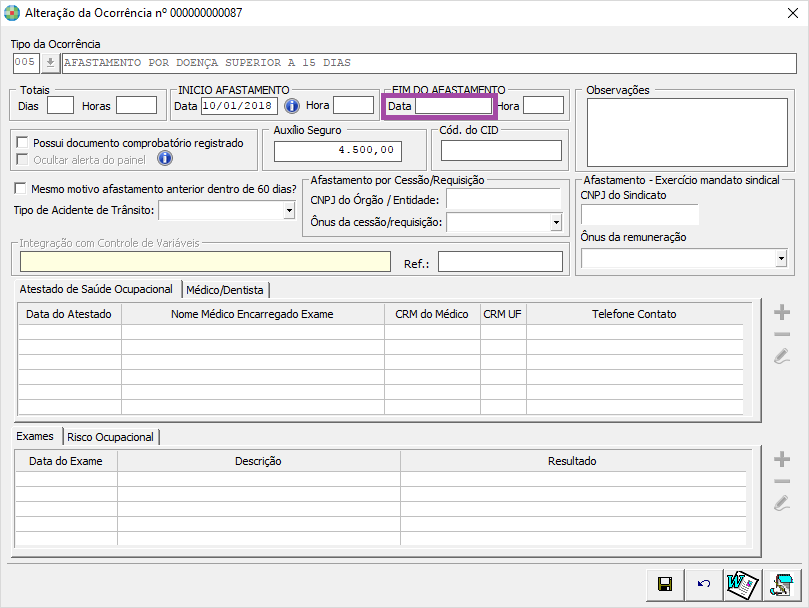Image resolution: width=809 pixels, height=608 pixels.
Task: Enable Possui documento comprobatório registrado checkbox
Action: (x=22, y=143)
